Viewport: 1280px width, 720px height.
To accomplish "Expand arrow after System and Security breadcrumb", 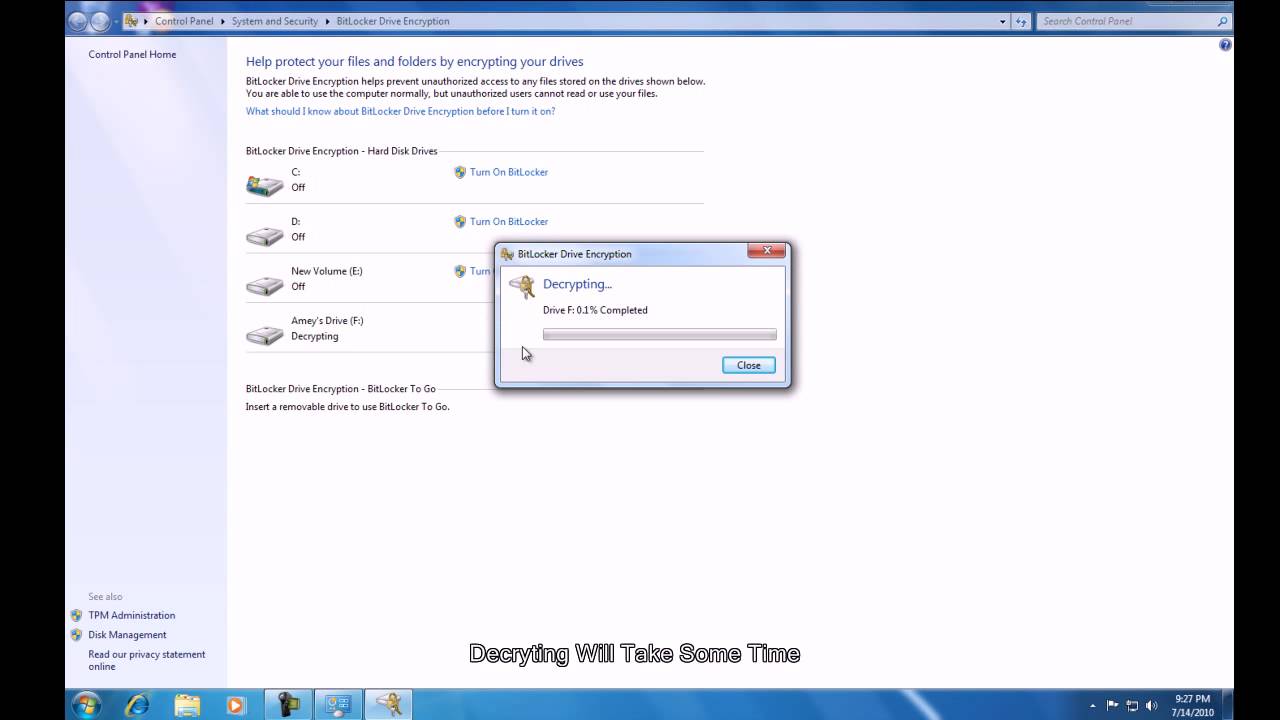I will [328, 21].
